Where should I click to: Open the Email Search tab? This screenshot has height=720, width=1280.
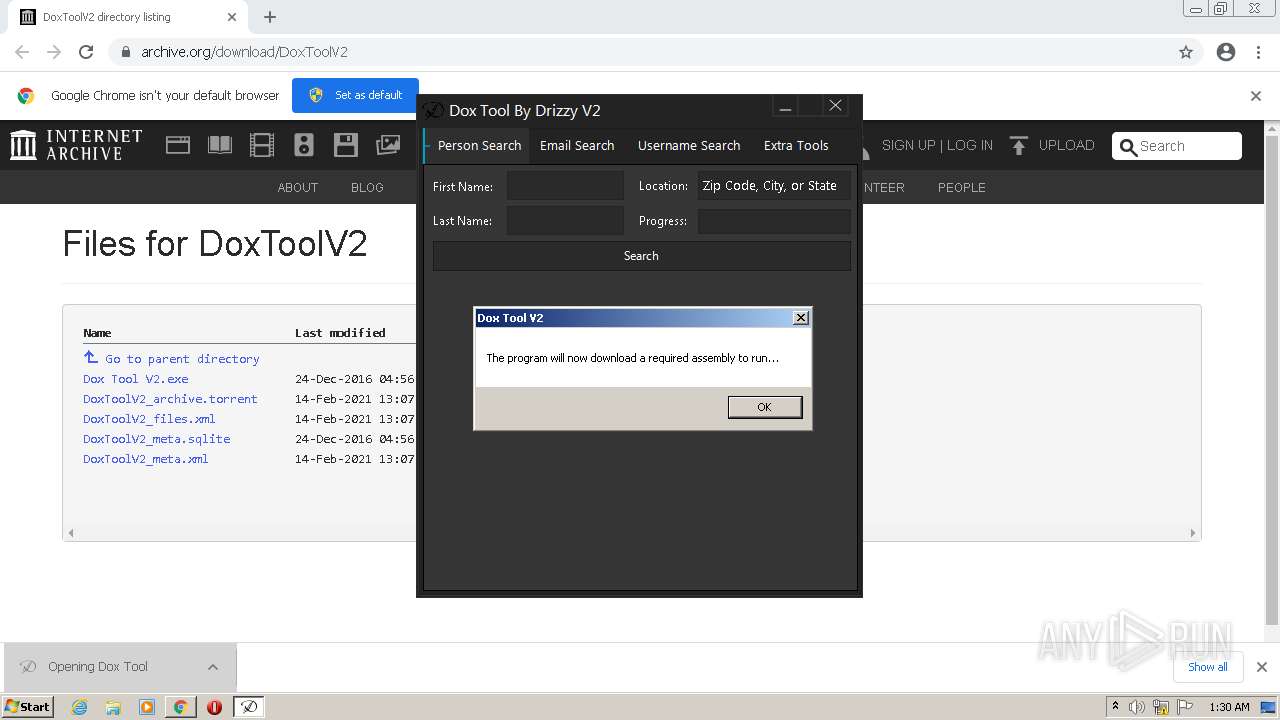point(577,145)
